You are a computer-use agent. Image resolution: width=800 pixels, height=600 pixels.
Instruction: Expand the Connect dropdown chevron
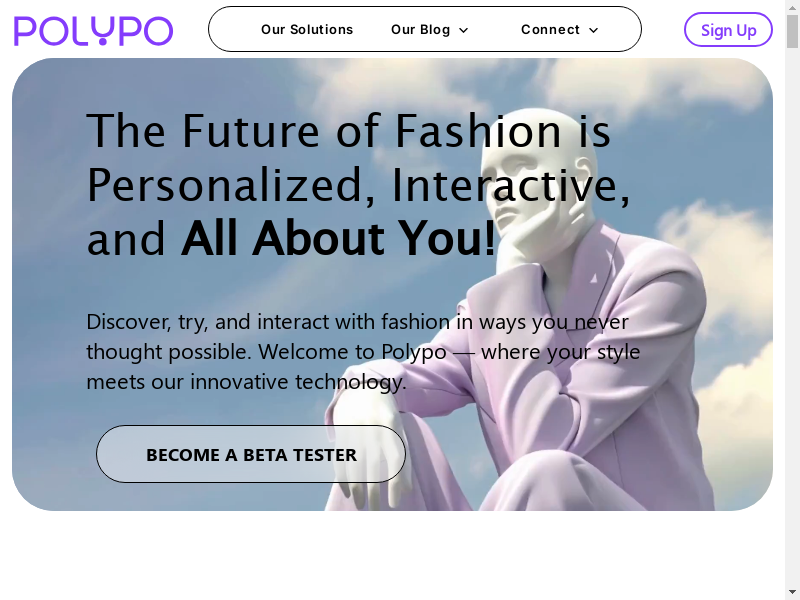pyautogui.click(x=594, y=31)
